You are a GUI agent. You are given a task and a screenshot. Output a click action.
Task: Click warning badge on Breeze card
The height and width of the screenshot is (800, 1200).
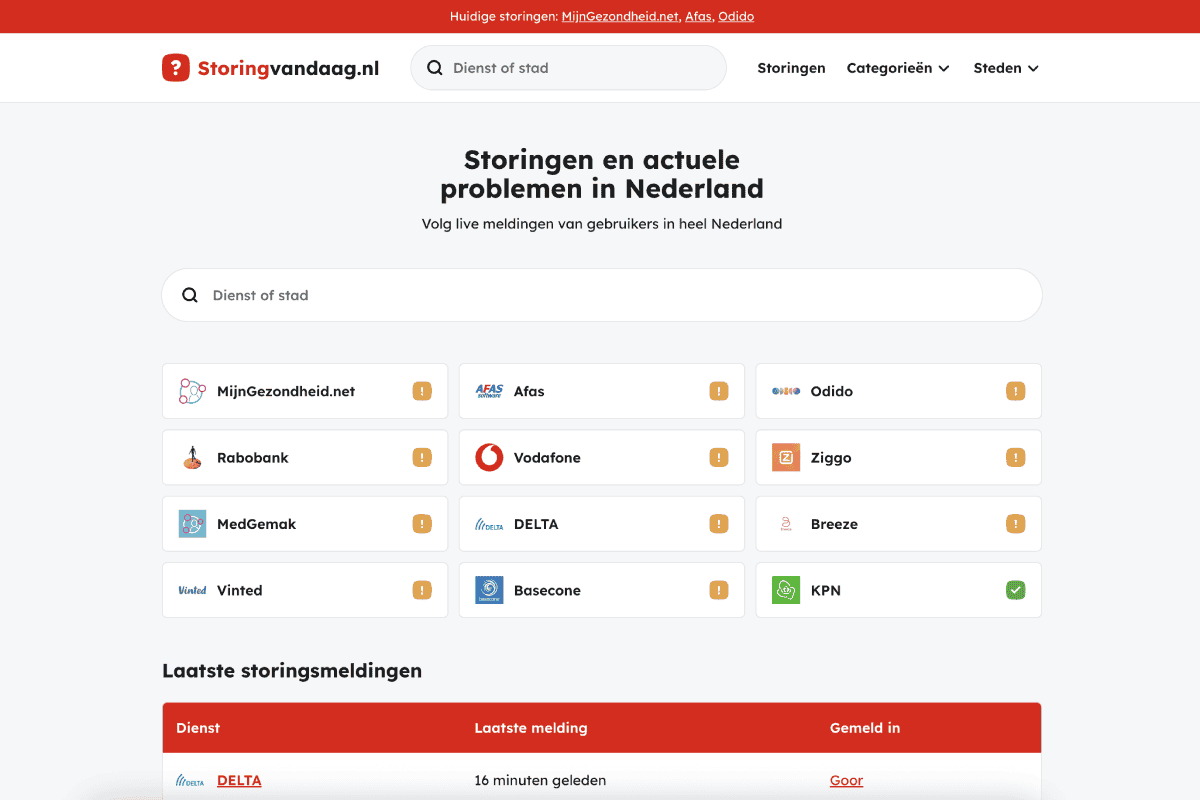click(x=1016, y=524)
